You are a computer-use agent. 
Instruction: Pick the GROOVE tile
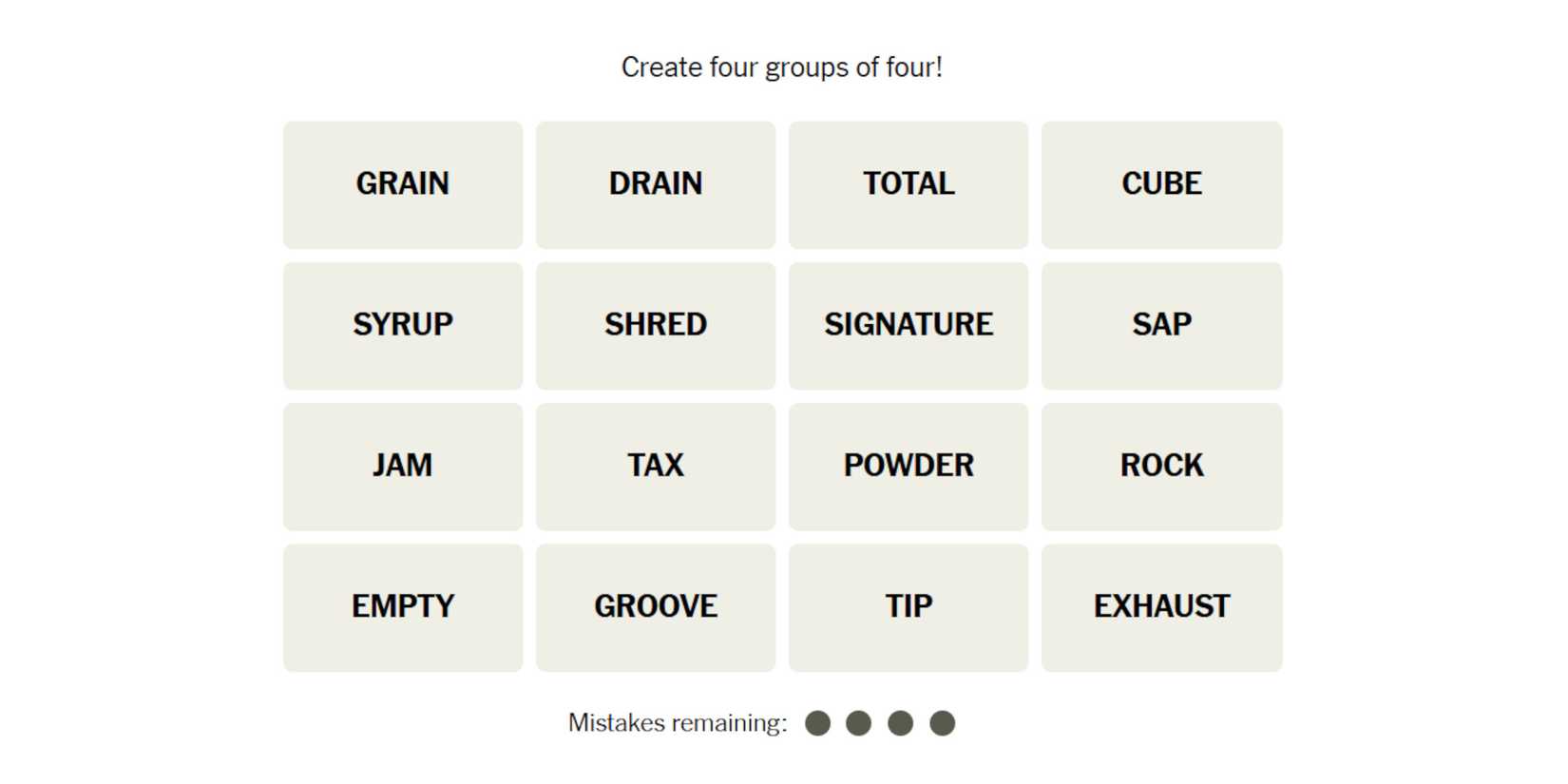tap(656, 607)
